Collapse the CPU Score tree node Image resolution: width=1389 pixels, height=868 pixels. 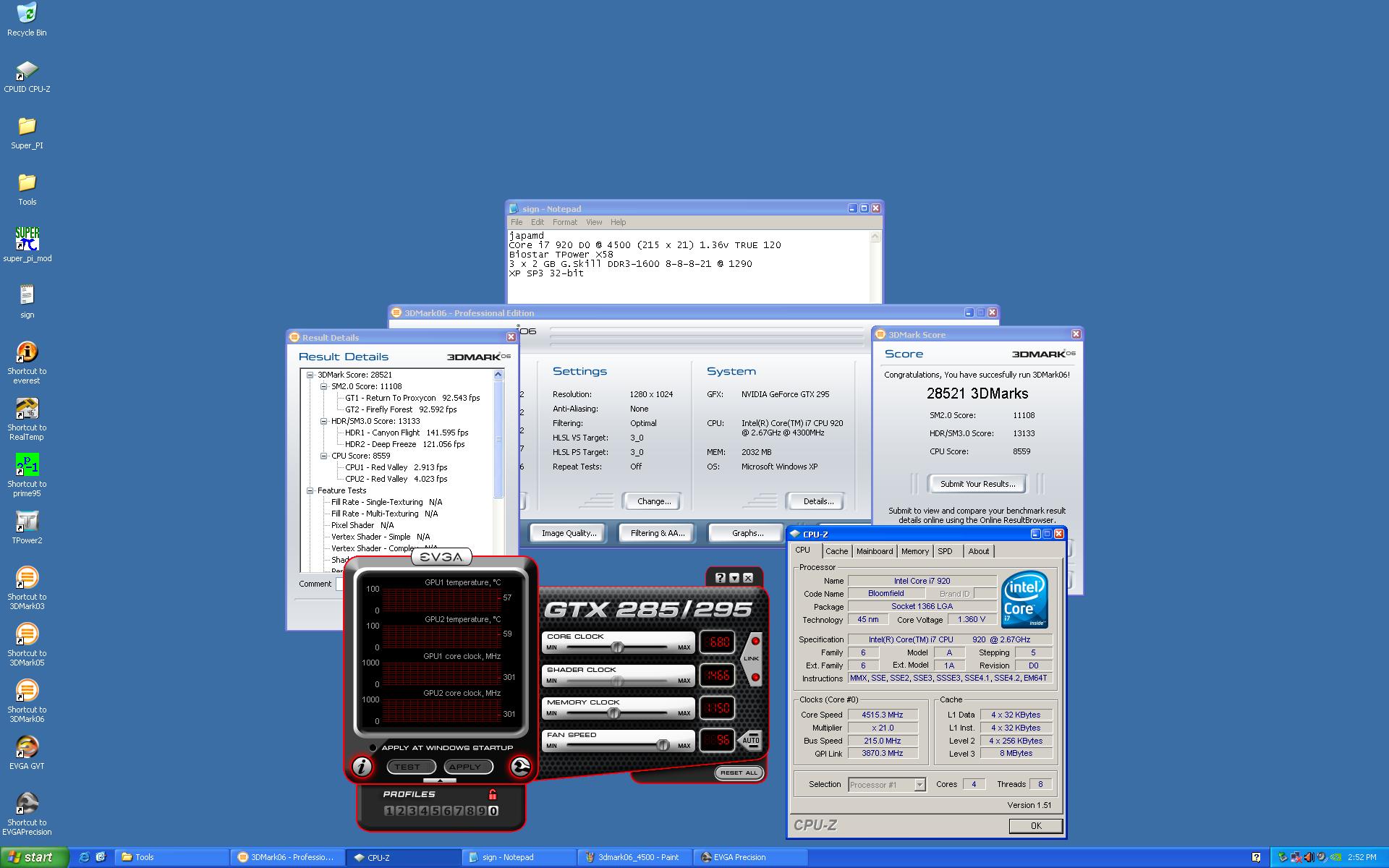pyautogui.click(x=323, y=456)
